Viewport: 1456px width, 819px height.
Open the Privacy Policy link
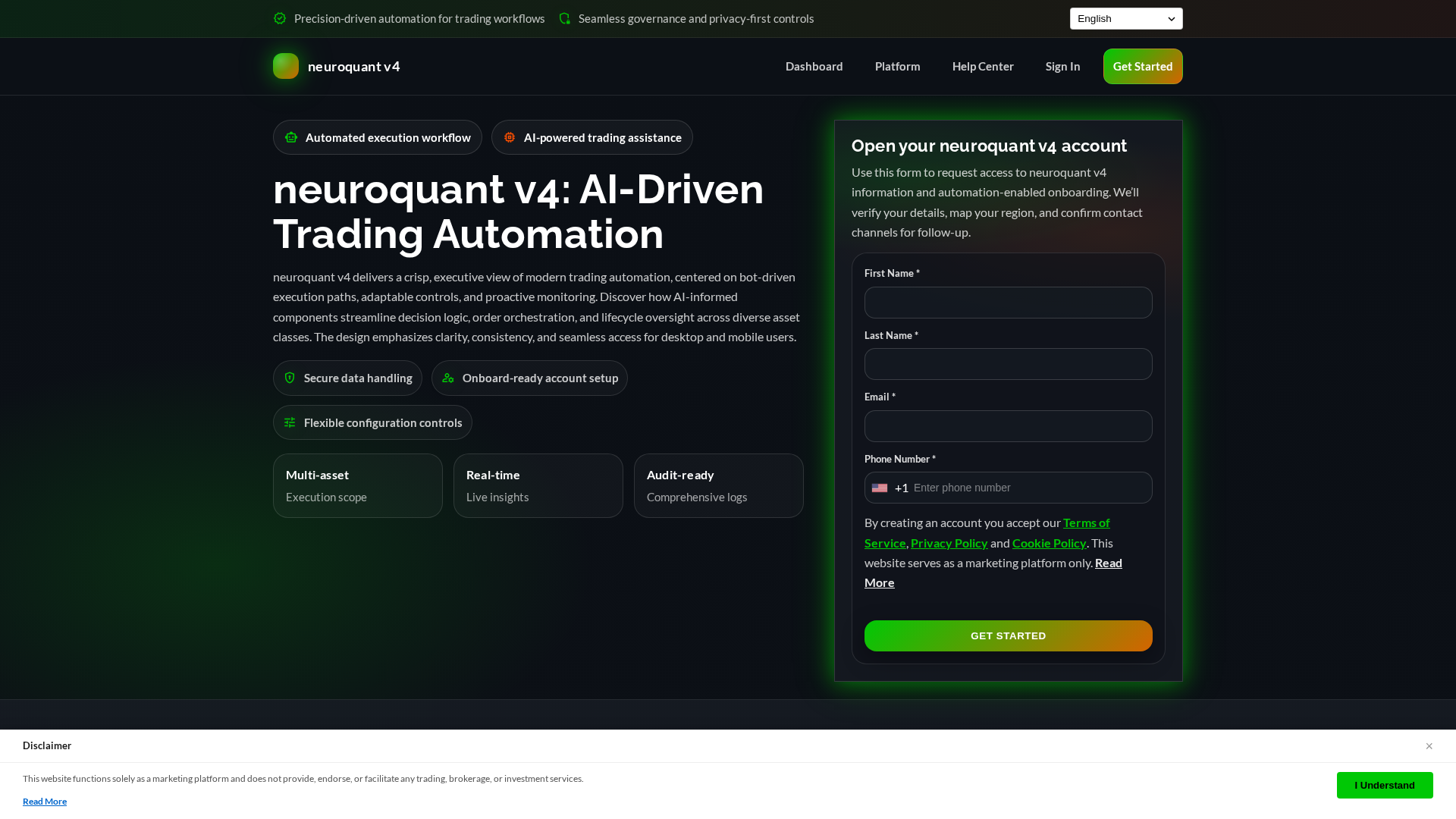[949, 543]
